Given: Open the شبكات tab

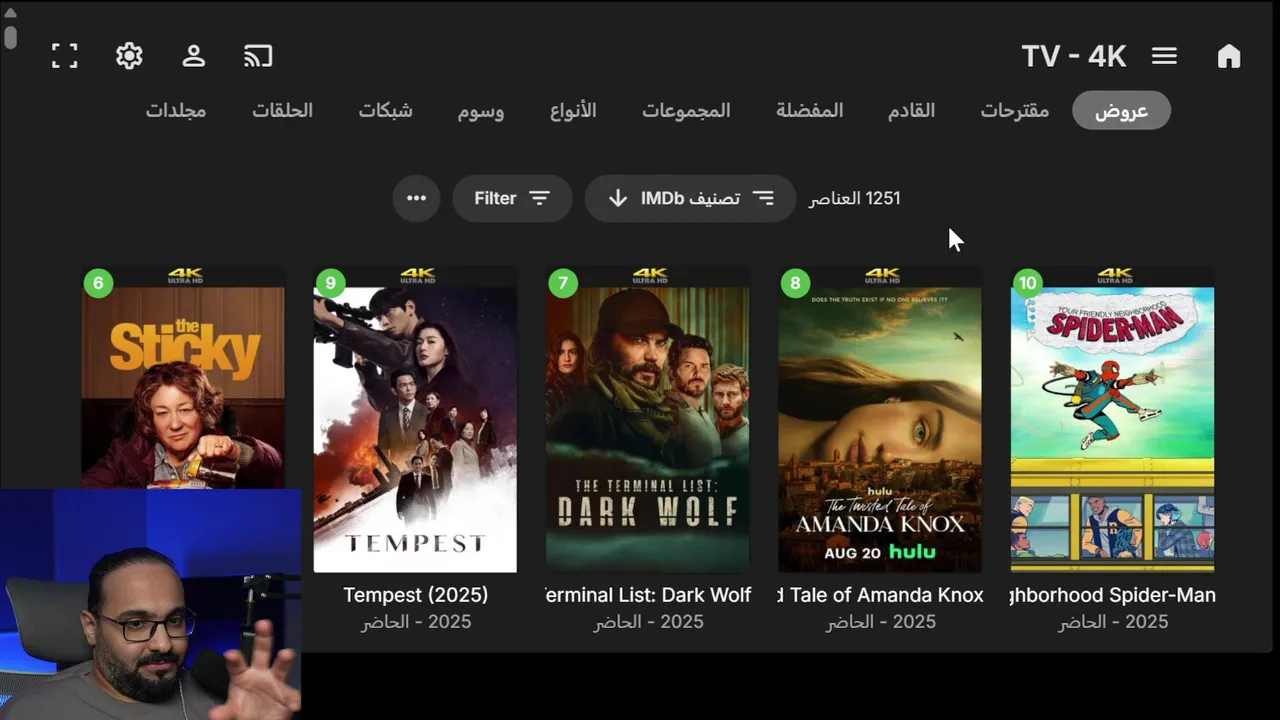Looking at the screenshot, I should pos(386,111).
